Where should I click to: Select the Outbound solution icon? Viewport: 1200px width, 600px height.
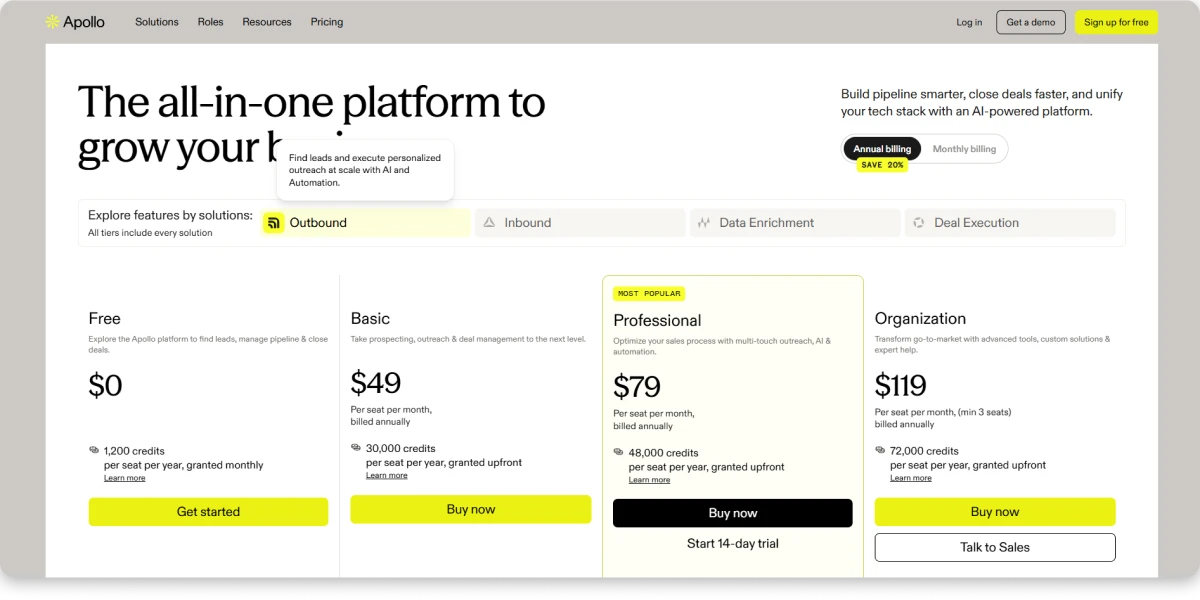(x=273, y=223)
